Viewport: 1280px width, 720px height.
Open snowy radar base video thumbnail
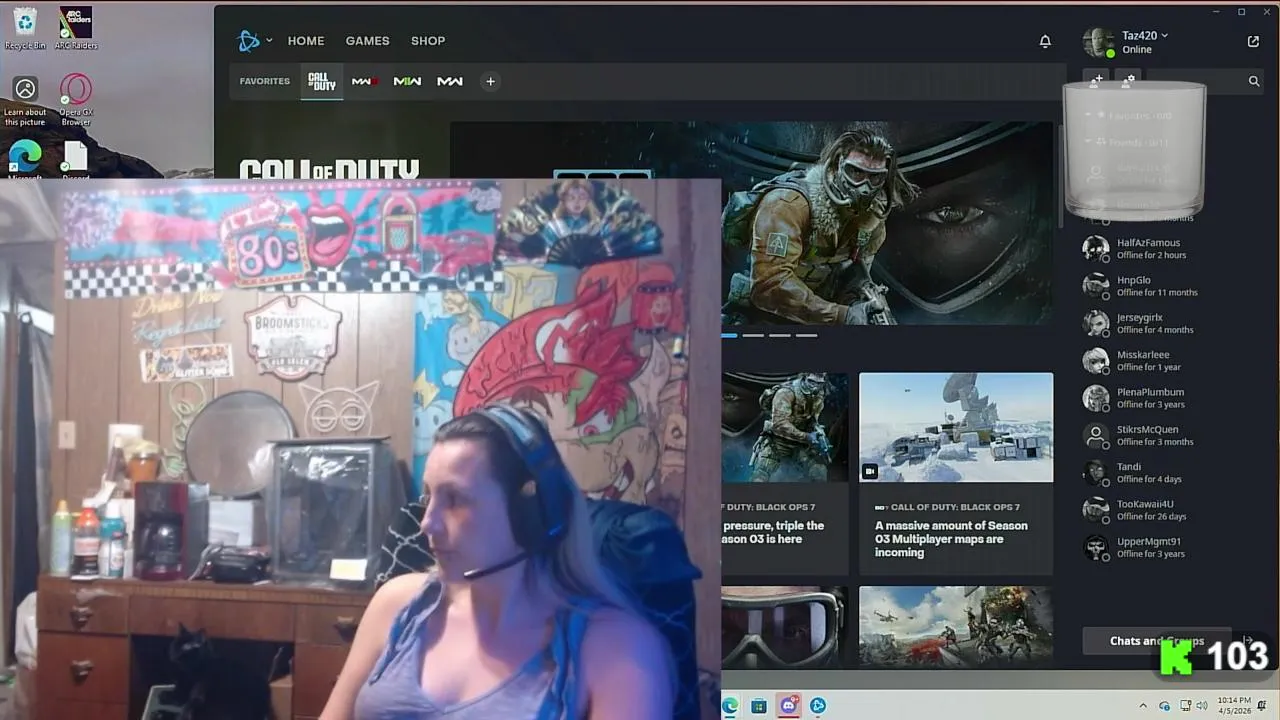click(x=956, y=427)
